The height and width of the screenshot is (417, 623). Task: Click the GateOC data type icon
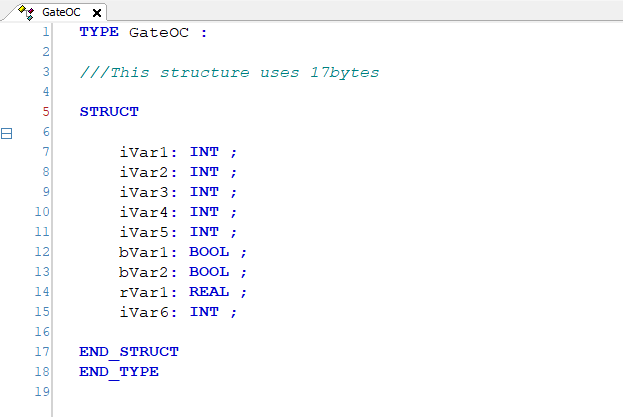pyautogui.click(x=26, y=12)
